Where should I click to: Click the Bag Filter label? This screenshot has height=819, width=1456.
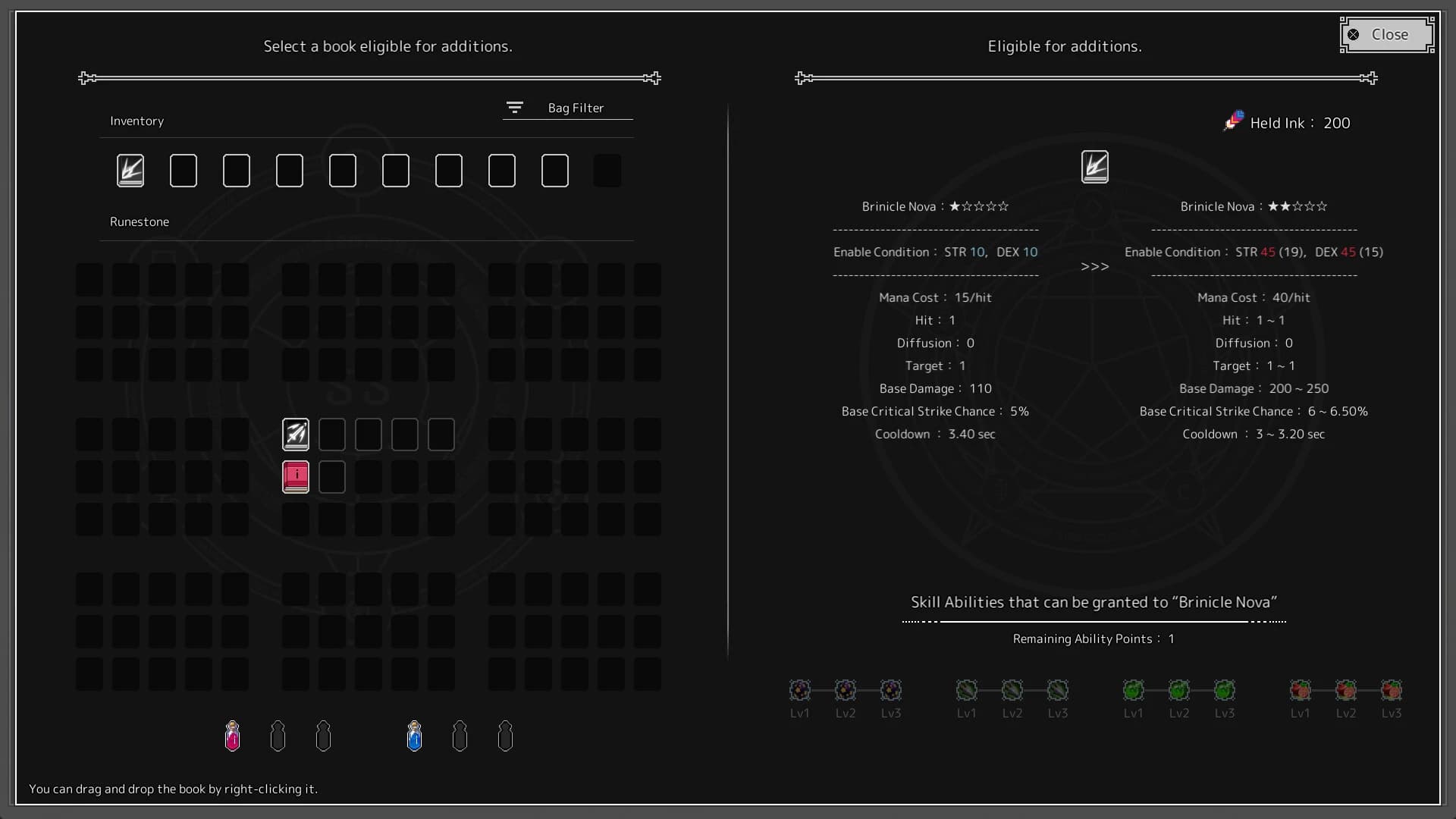pos(576,107)
